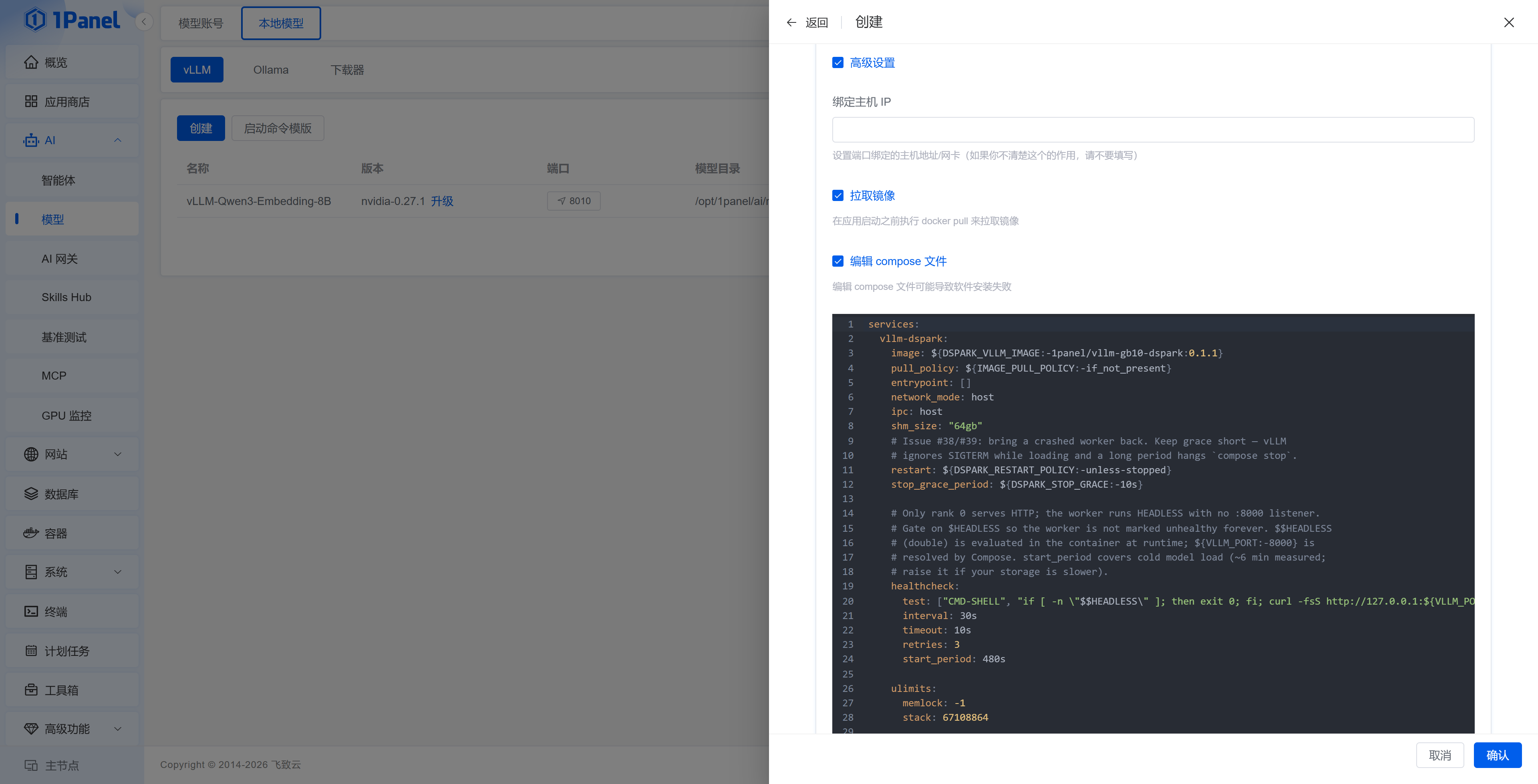Click the AI robot icon
The height and width of the screenshot is (784, 1538).
coord(31,140)
